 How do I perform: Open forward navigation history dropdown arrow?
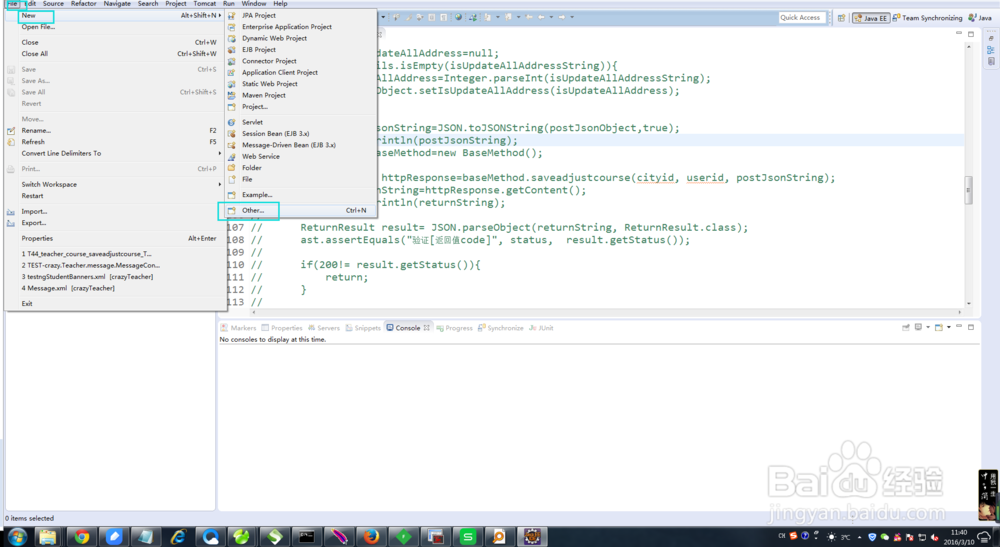click(571, 17)
